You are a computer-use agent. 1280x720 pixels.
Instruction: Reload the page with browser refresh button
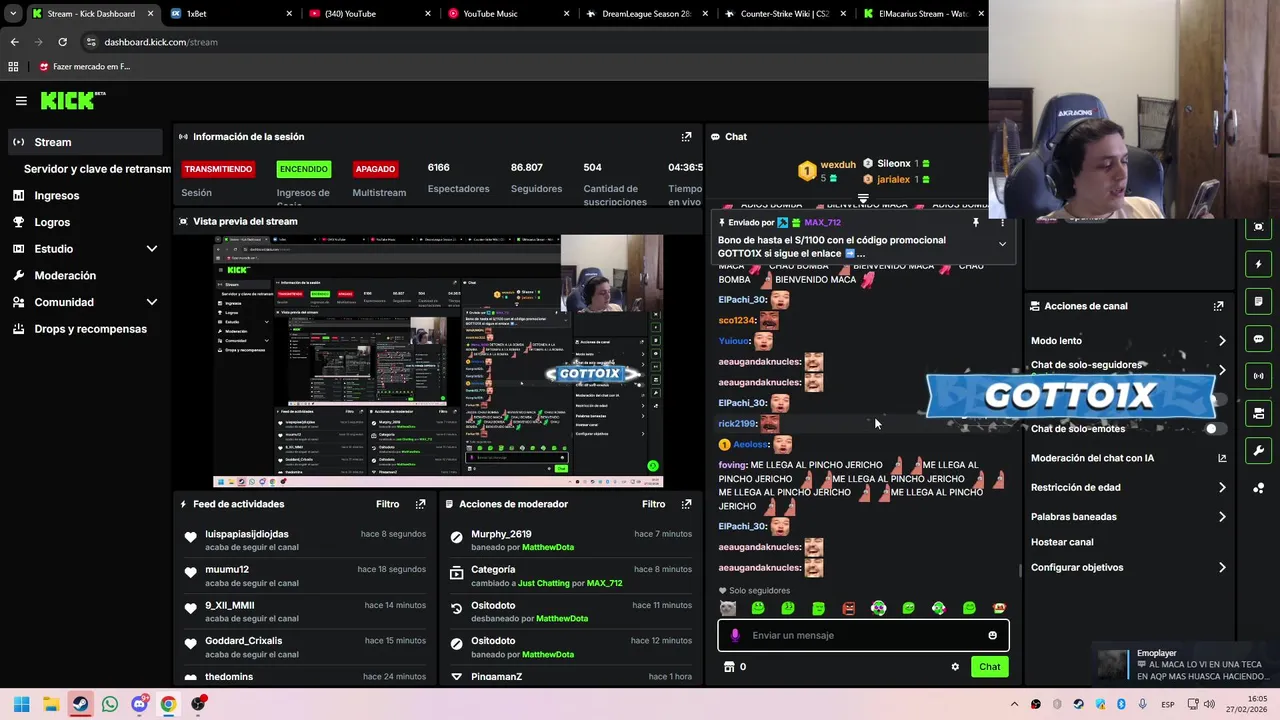[62, 42]
